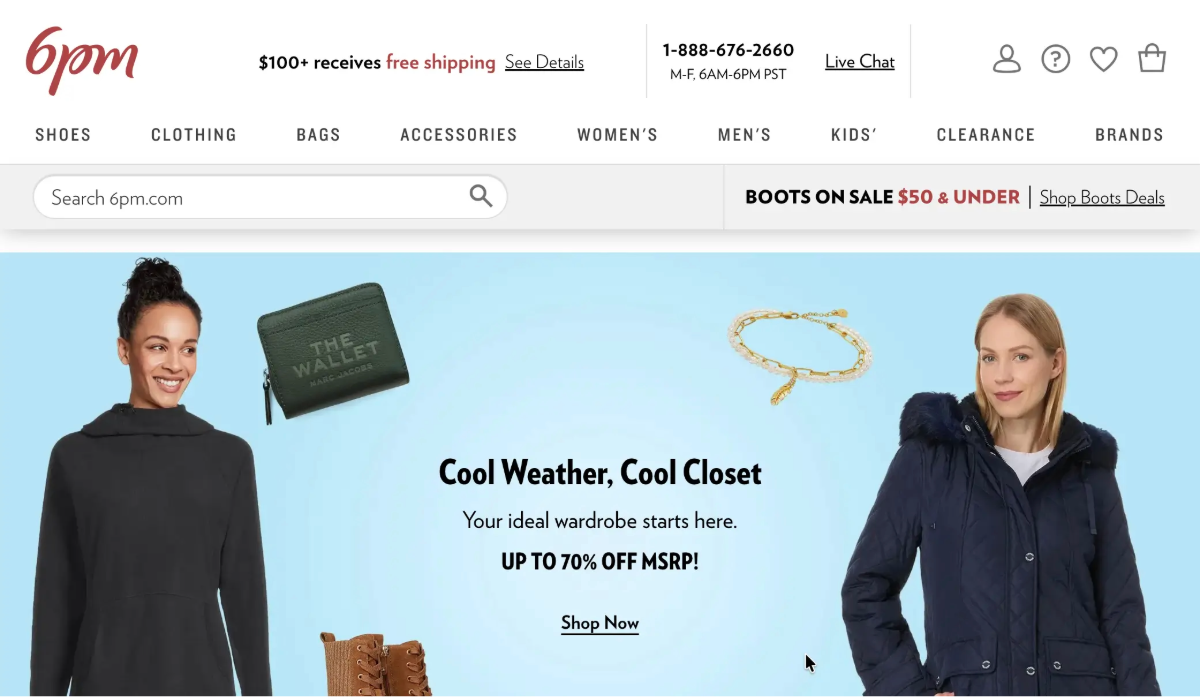Open the KIDS' category

point(854,135)
